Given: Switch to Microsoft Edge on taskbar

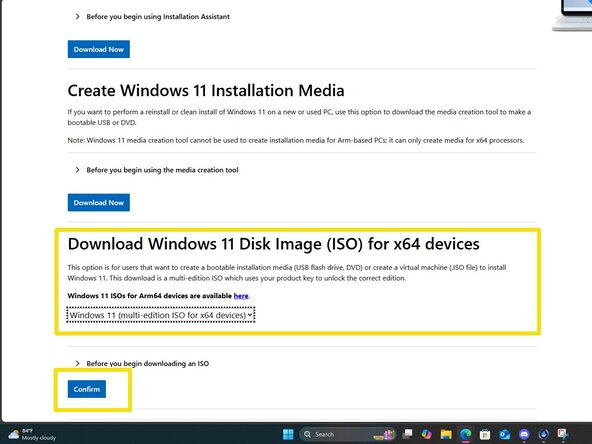Looking at the screenshot, I should 466,434.
